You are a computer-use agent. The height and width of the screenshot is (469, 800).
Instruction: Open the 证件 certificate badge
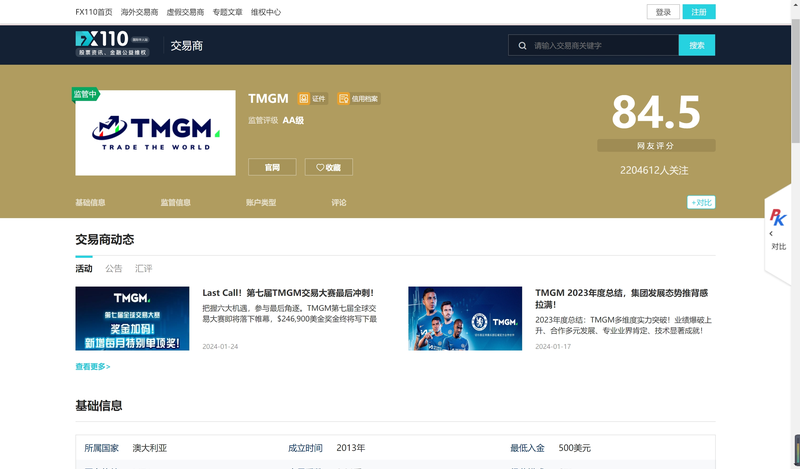pos(312,98)
